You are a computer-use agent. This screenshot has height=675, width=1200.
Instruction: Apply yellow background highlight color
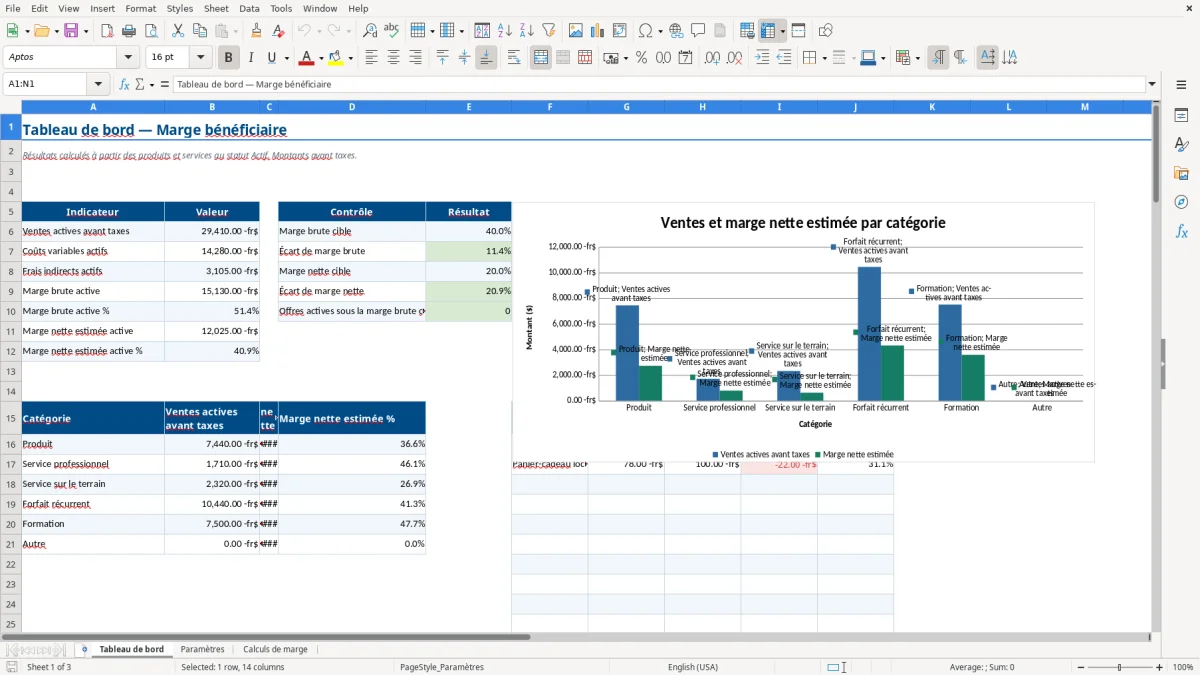point(336,58)
